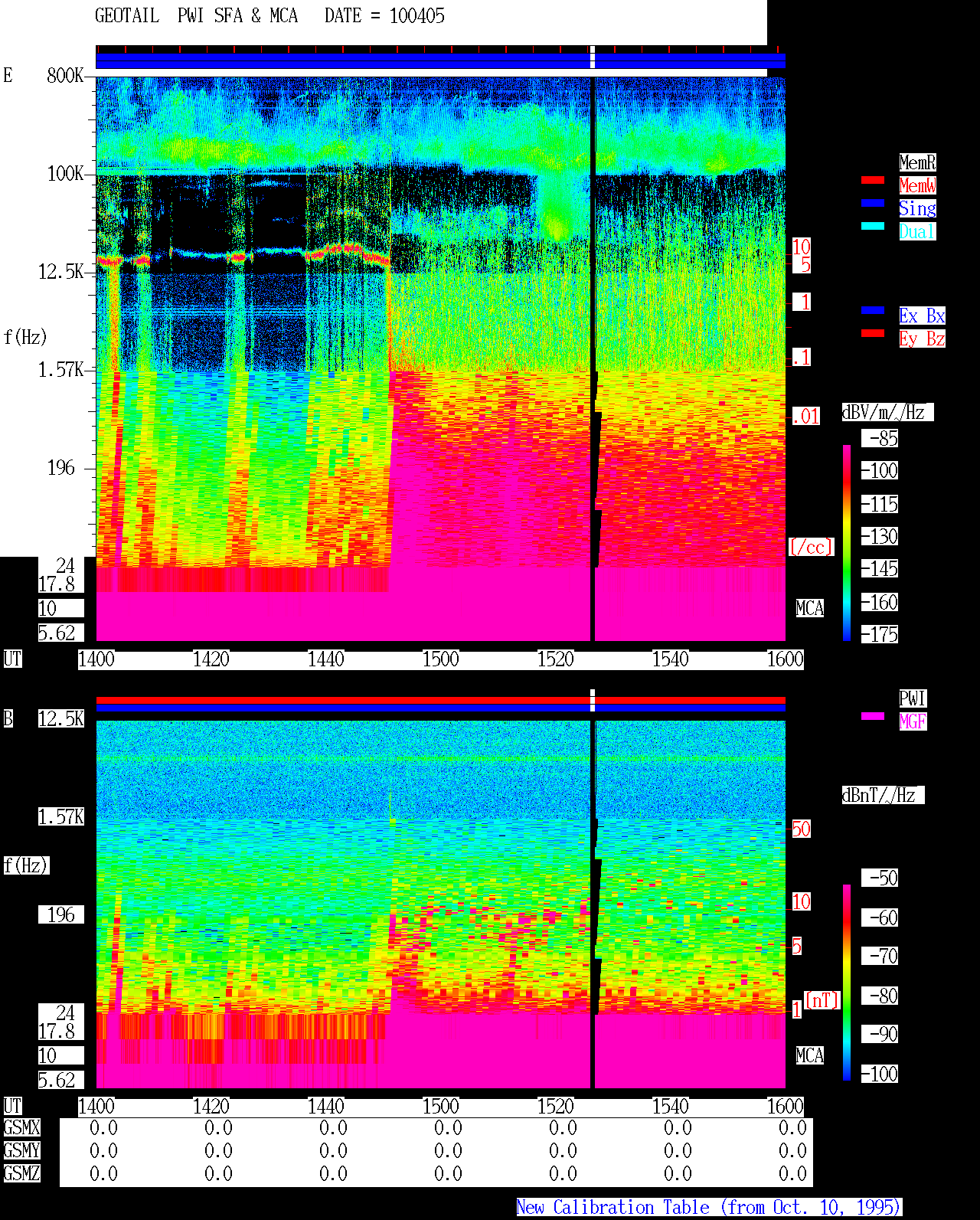Click the blue Sing legend label
Image resolution: width=980 pixels, height=1220 pixels.
coord(917,208)
